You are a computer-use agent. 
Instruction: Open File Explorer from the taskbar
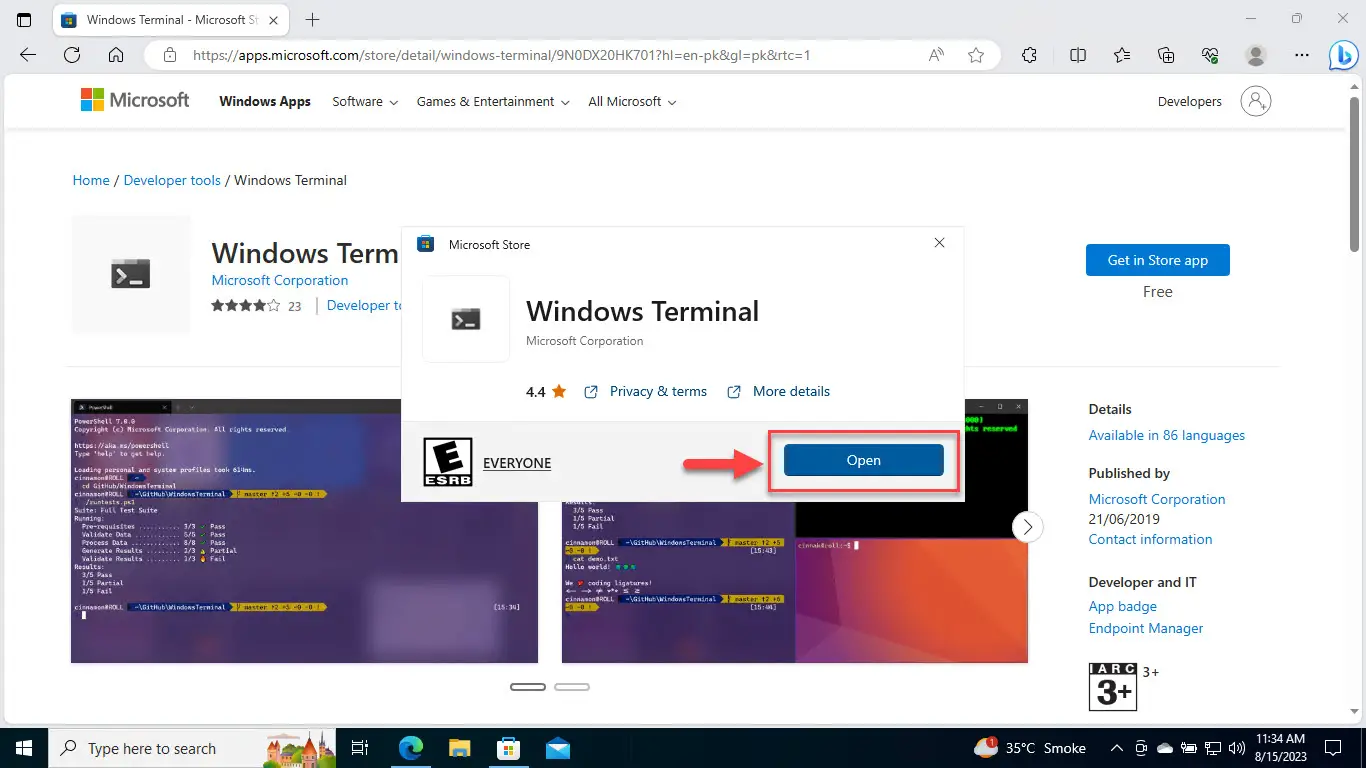[459, 748]
